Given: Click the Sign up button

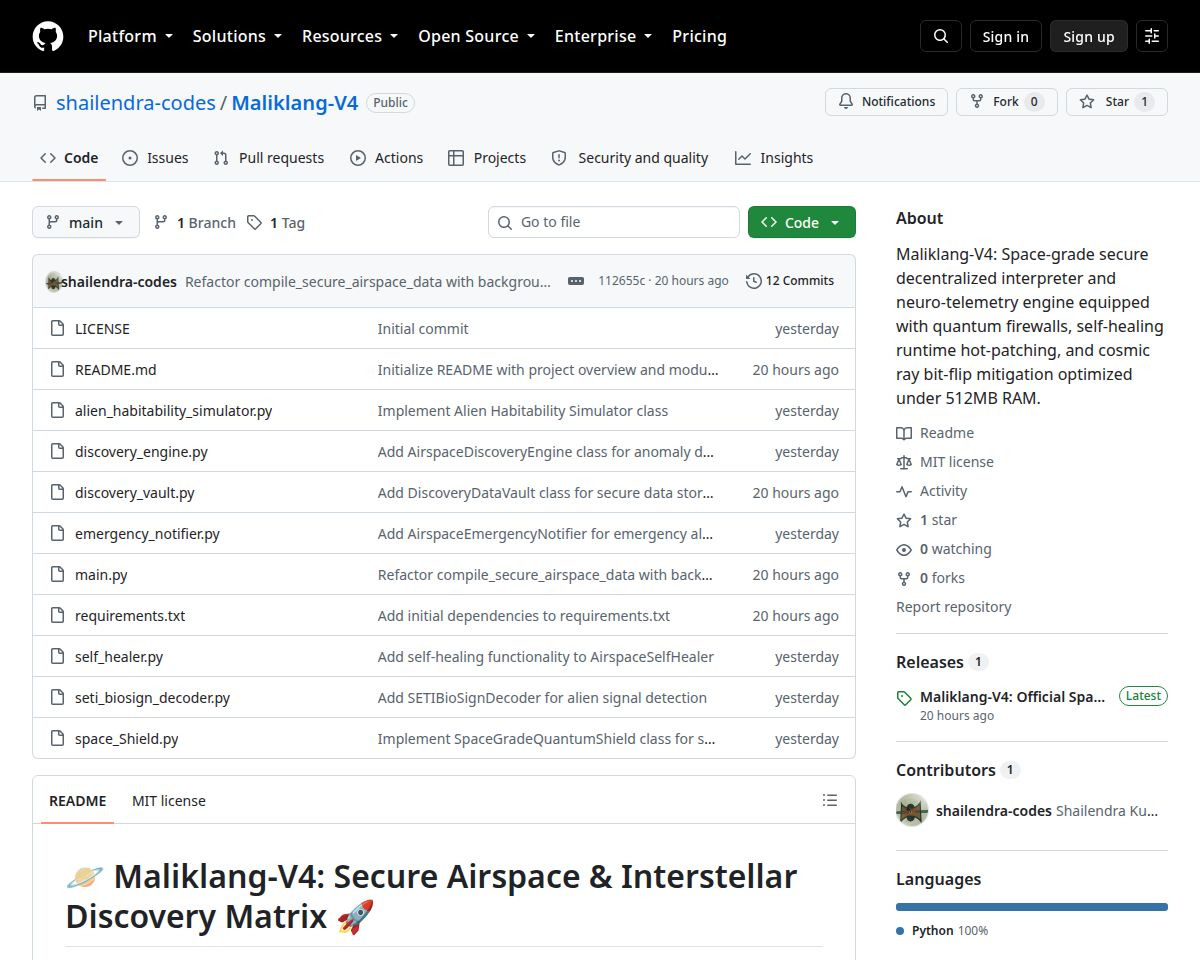Looking at the screenshot, I should click(x=1089, y=36).
